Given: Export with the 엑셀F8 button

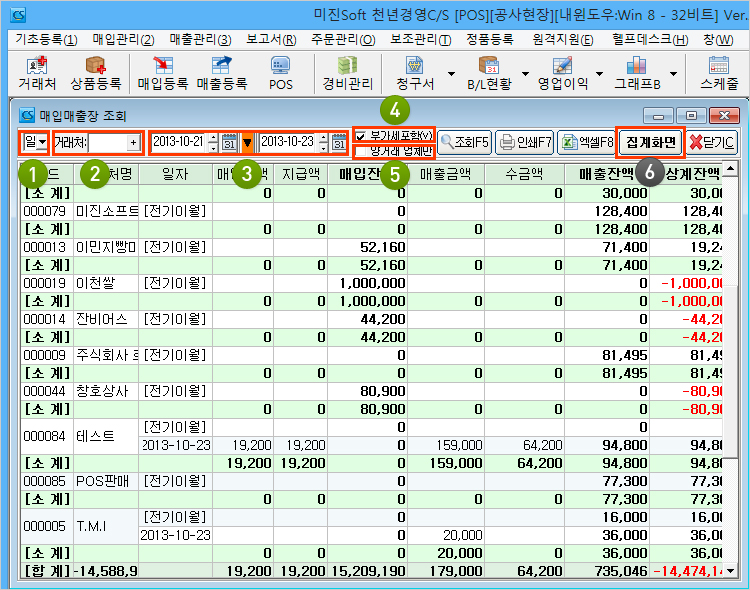Looking at the screenshot, I should coord(587,142).
